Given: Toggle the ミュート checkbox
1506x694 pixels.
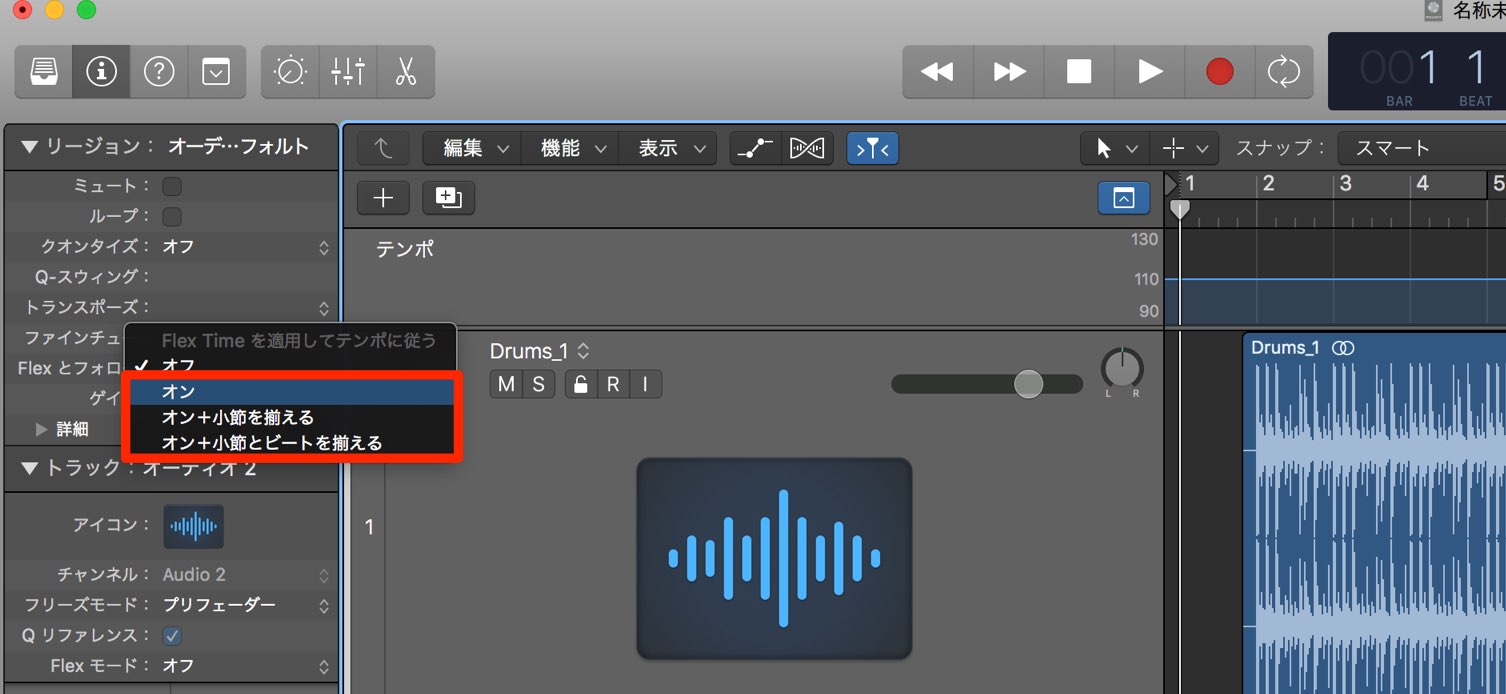Looking at the screenshot, I should [172, 186].
